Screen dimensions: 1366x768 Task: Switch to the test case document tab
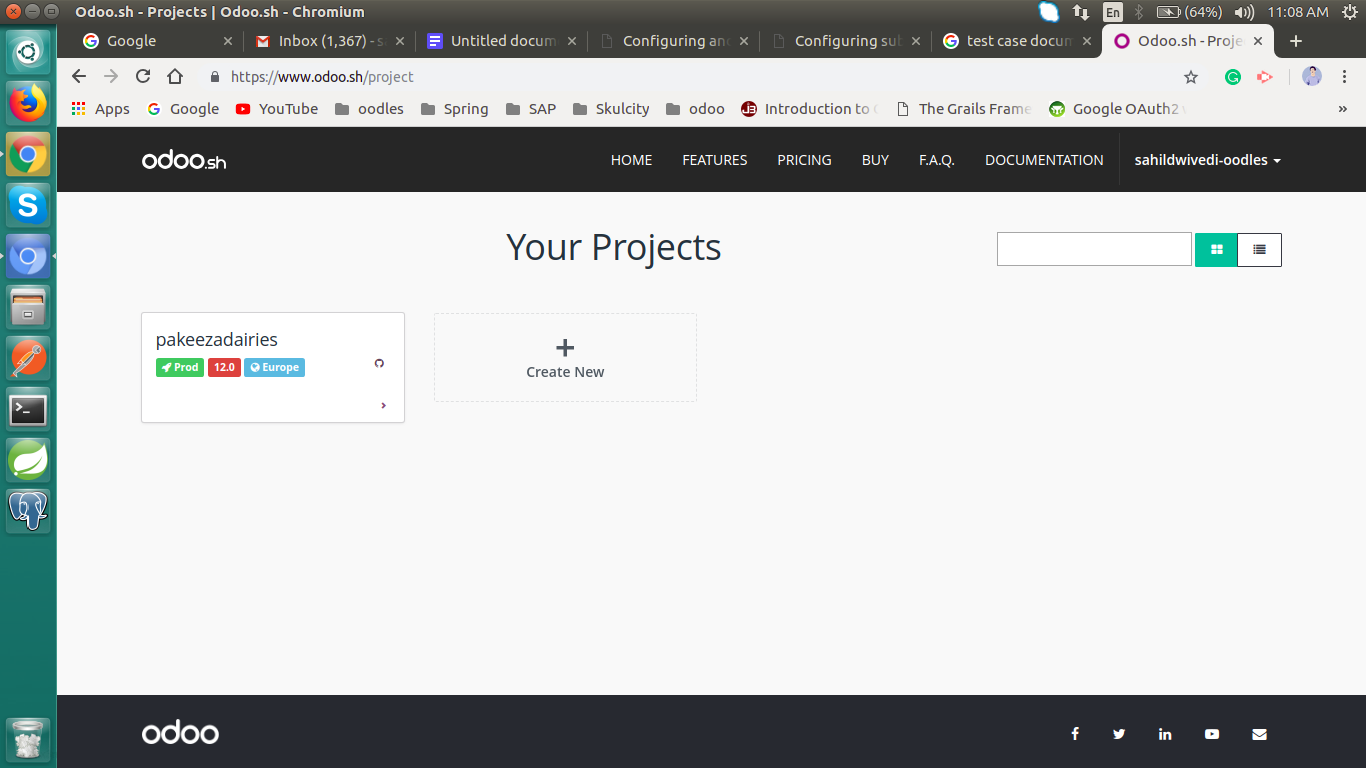[x=1017, y=41]
